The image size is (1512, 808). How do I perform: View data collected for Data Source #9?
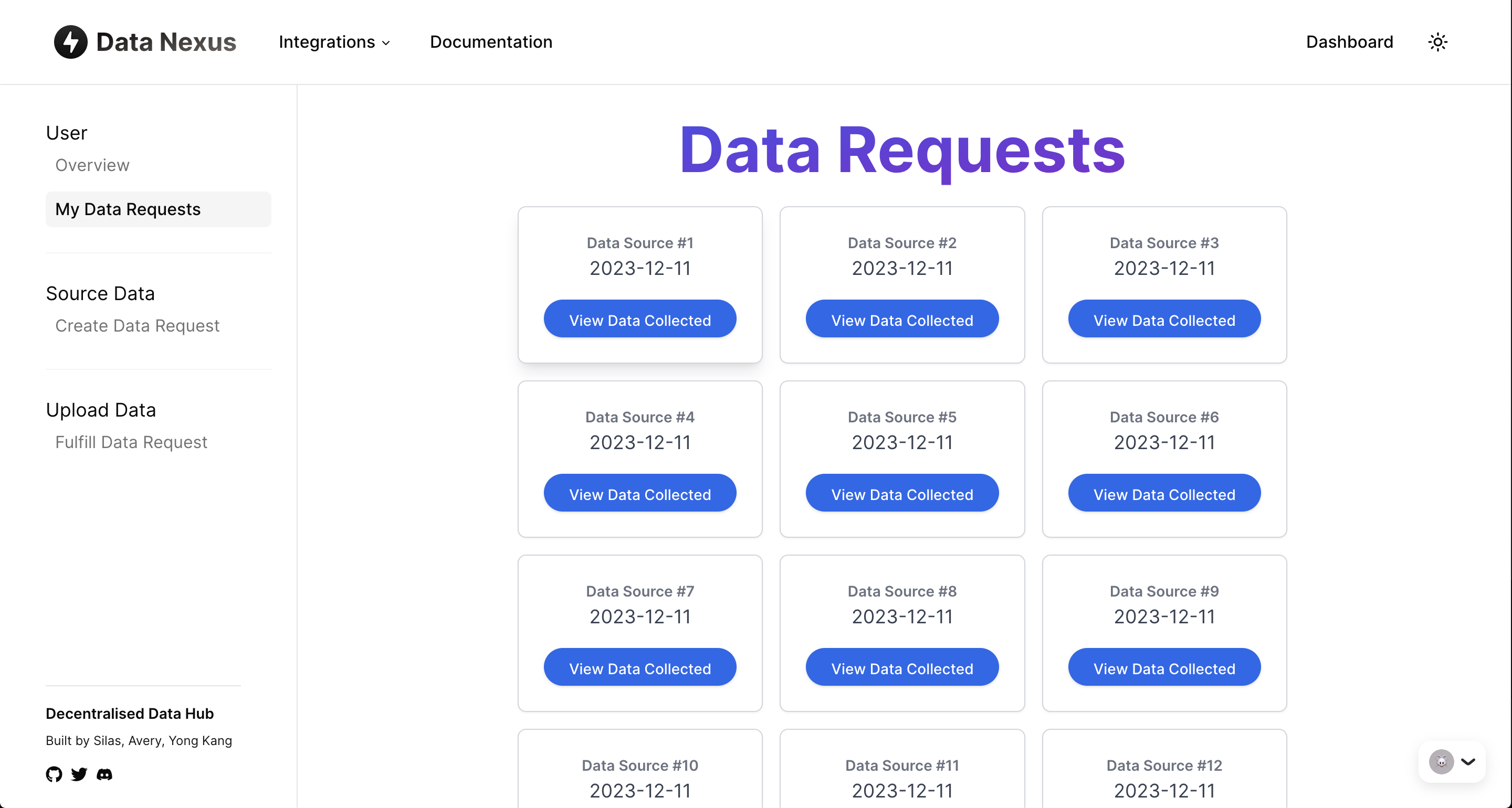pos(1163,668)
